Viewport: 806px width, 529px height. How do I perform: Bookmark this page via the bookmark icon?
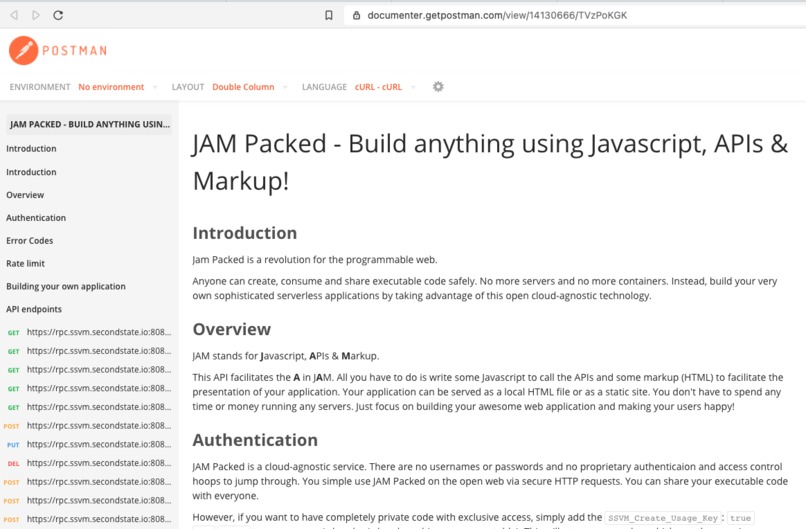point(329,15)
